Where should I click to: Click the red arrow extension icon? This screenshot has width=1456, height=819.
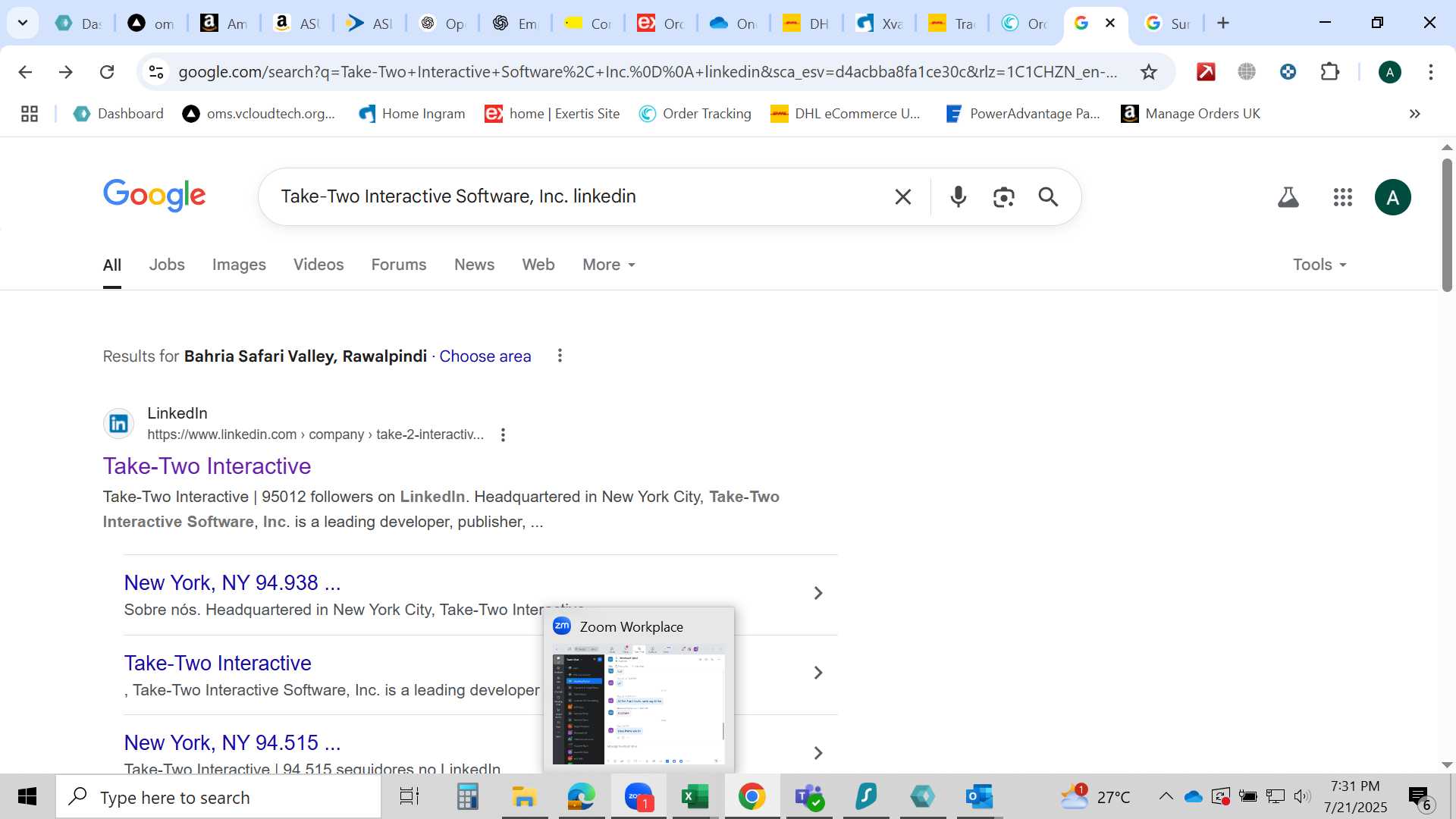tap(1205, 72)
